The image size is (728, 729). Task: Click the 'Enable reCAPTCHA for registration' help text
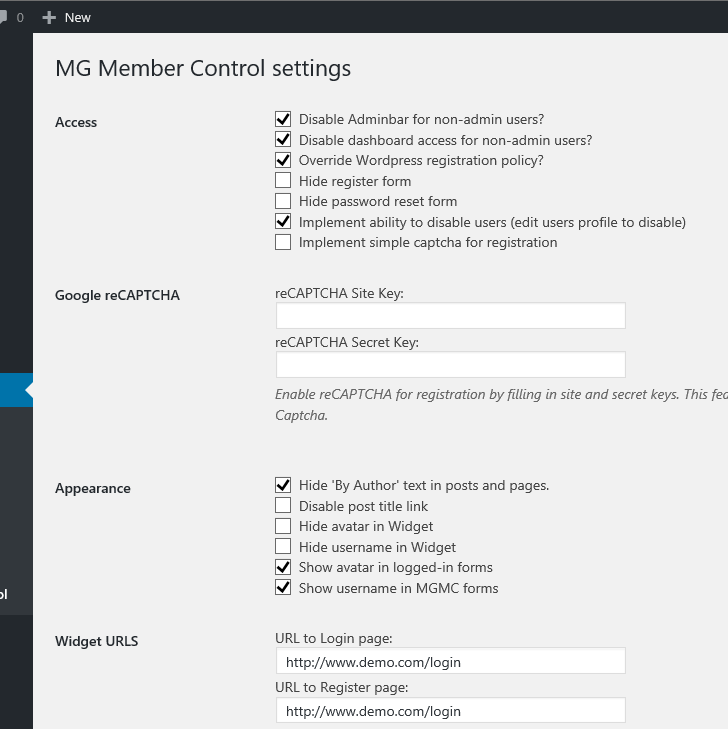[501, 404]
